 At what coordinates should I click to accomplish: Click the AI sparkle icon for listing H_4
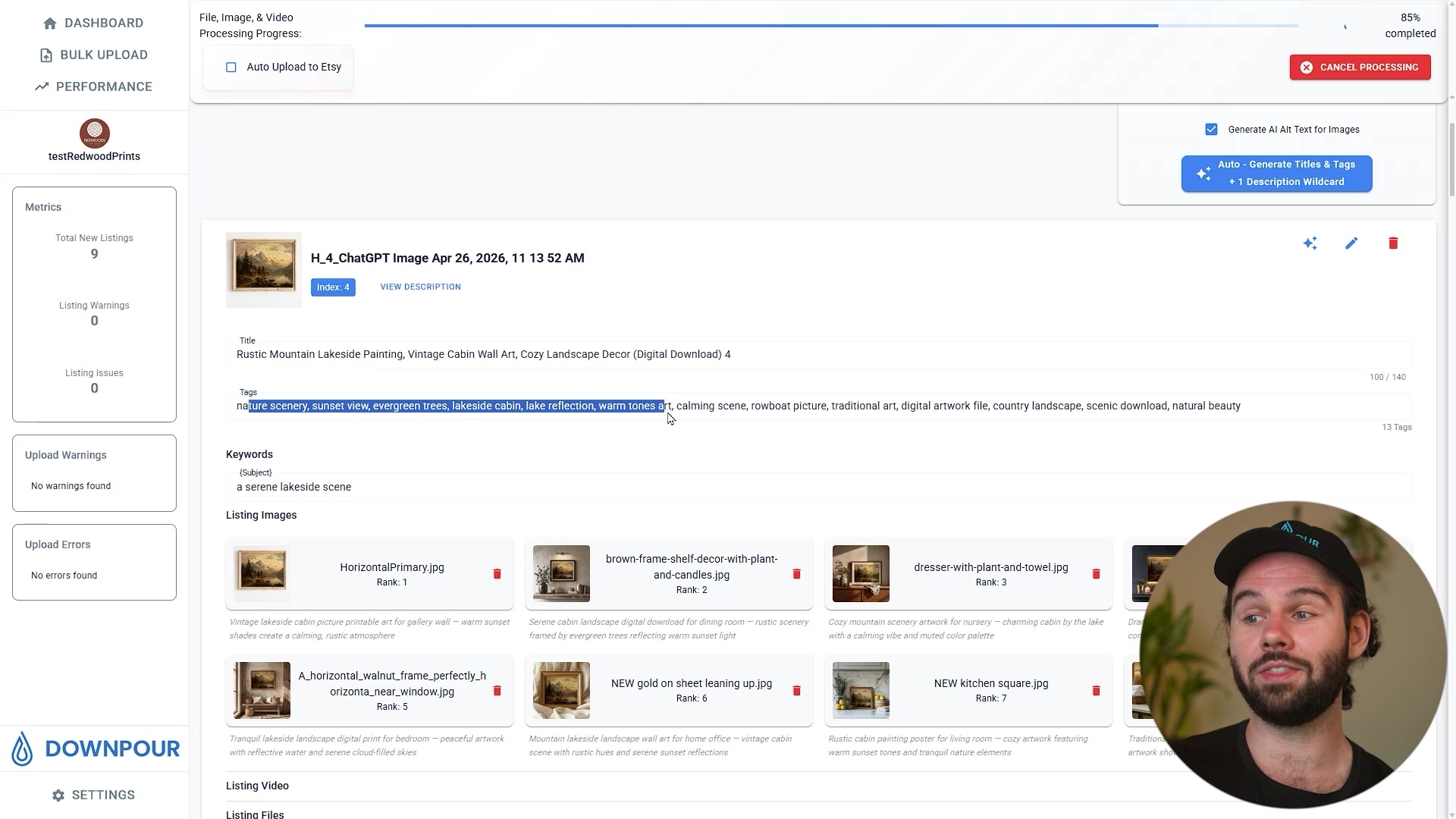pos(1310,243)
